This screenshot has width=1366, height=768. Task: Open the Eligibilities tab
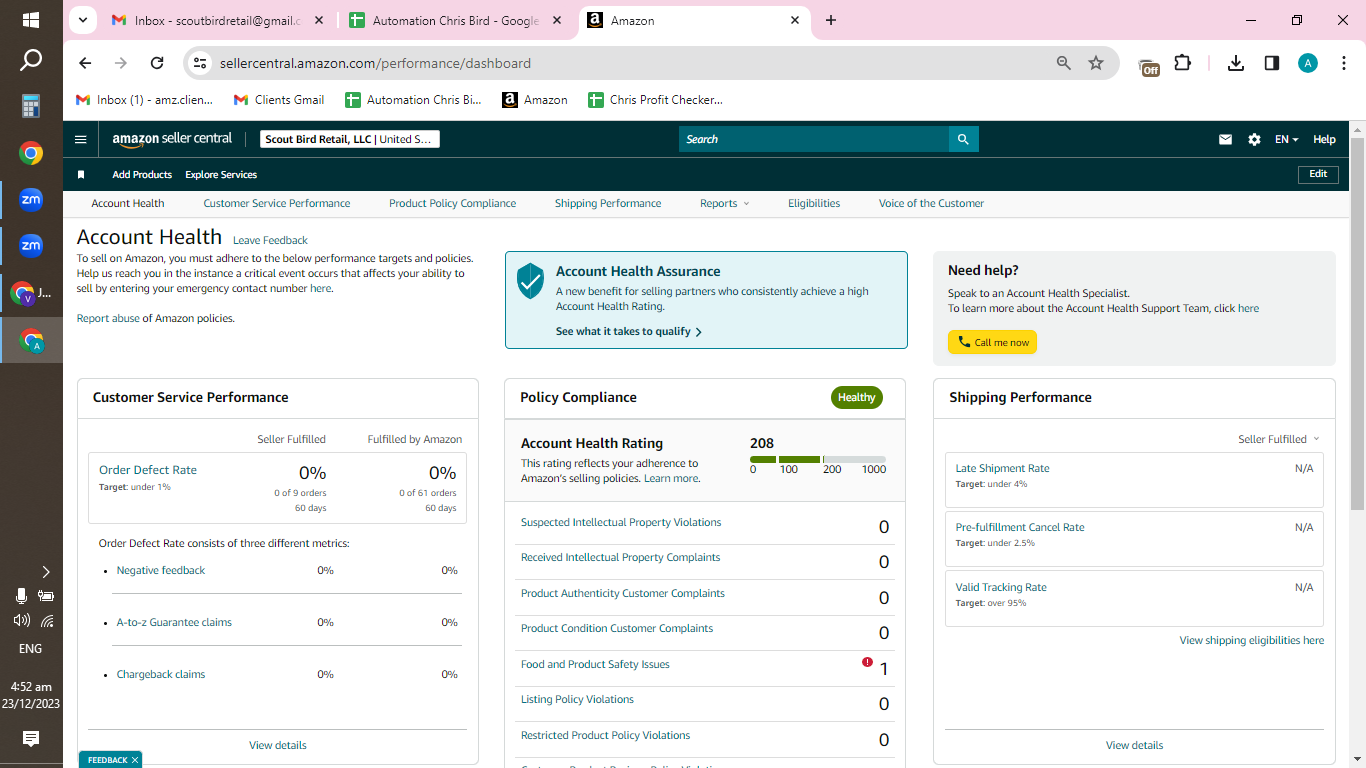pyautogui.click(x=814, y=203)
